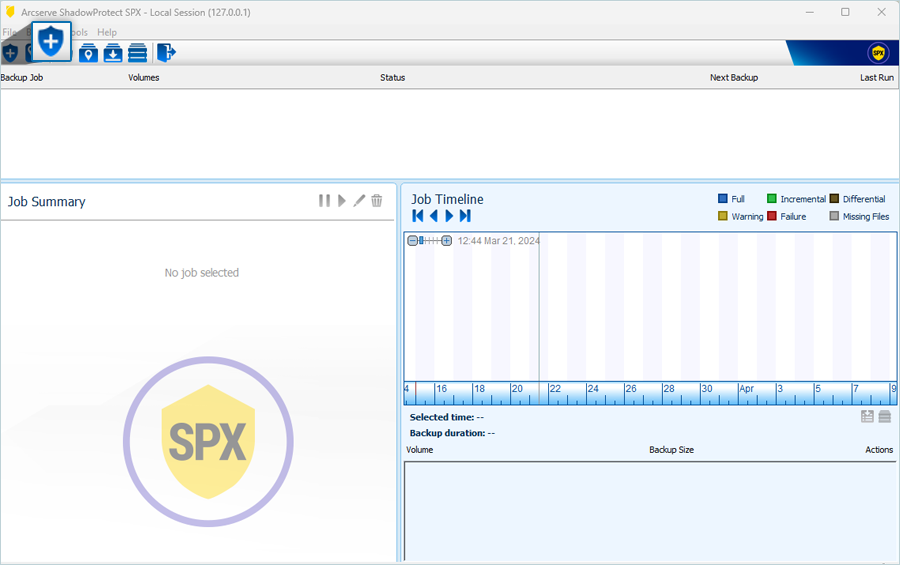Zoom in timeline with the plus button
This screenshot has width=900, height=565.
tap(447, 241)
